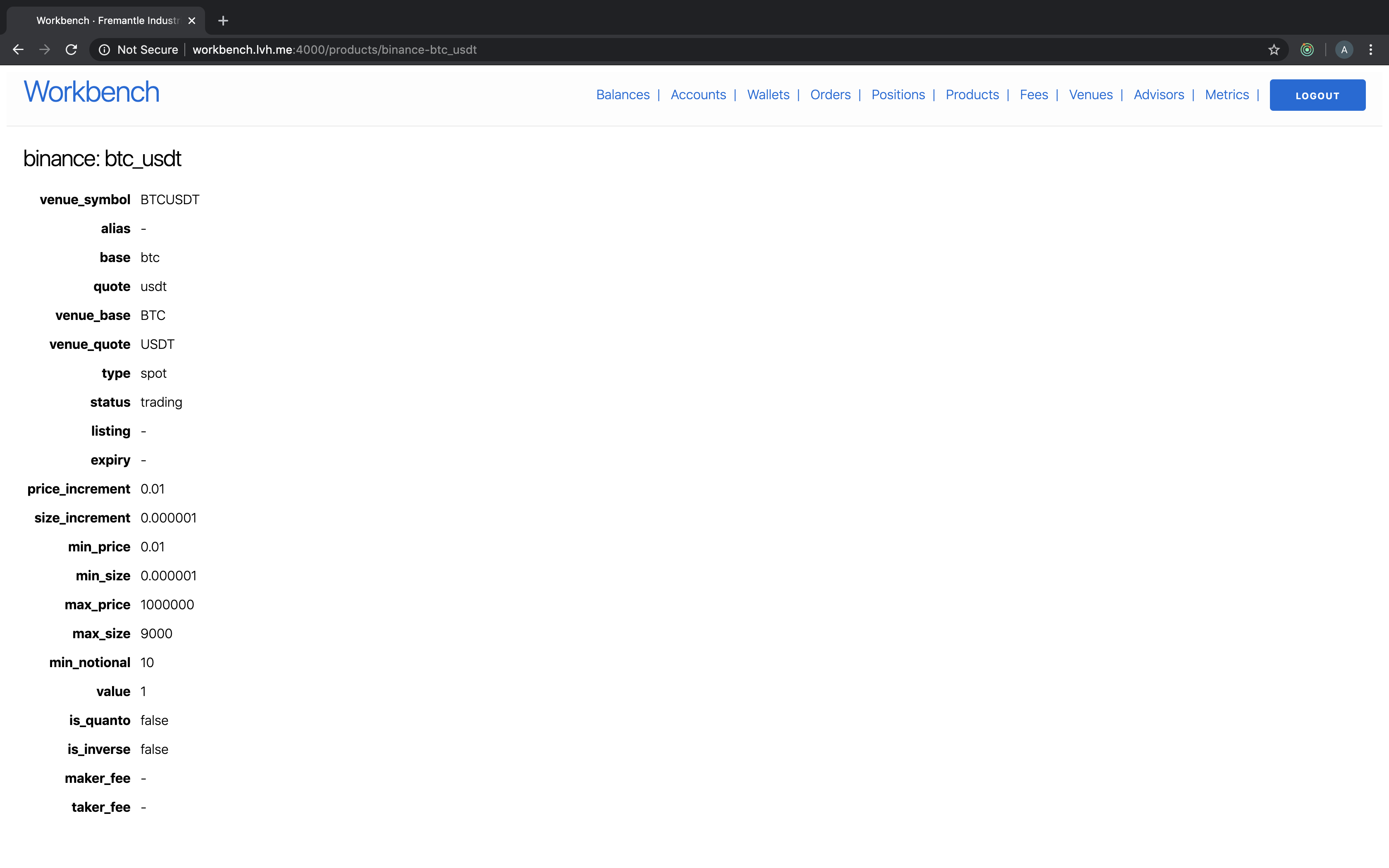The width and height of the screenshot is (1389, 868).
Task: Open a new browser tab
Action: (x=223, y=21)
